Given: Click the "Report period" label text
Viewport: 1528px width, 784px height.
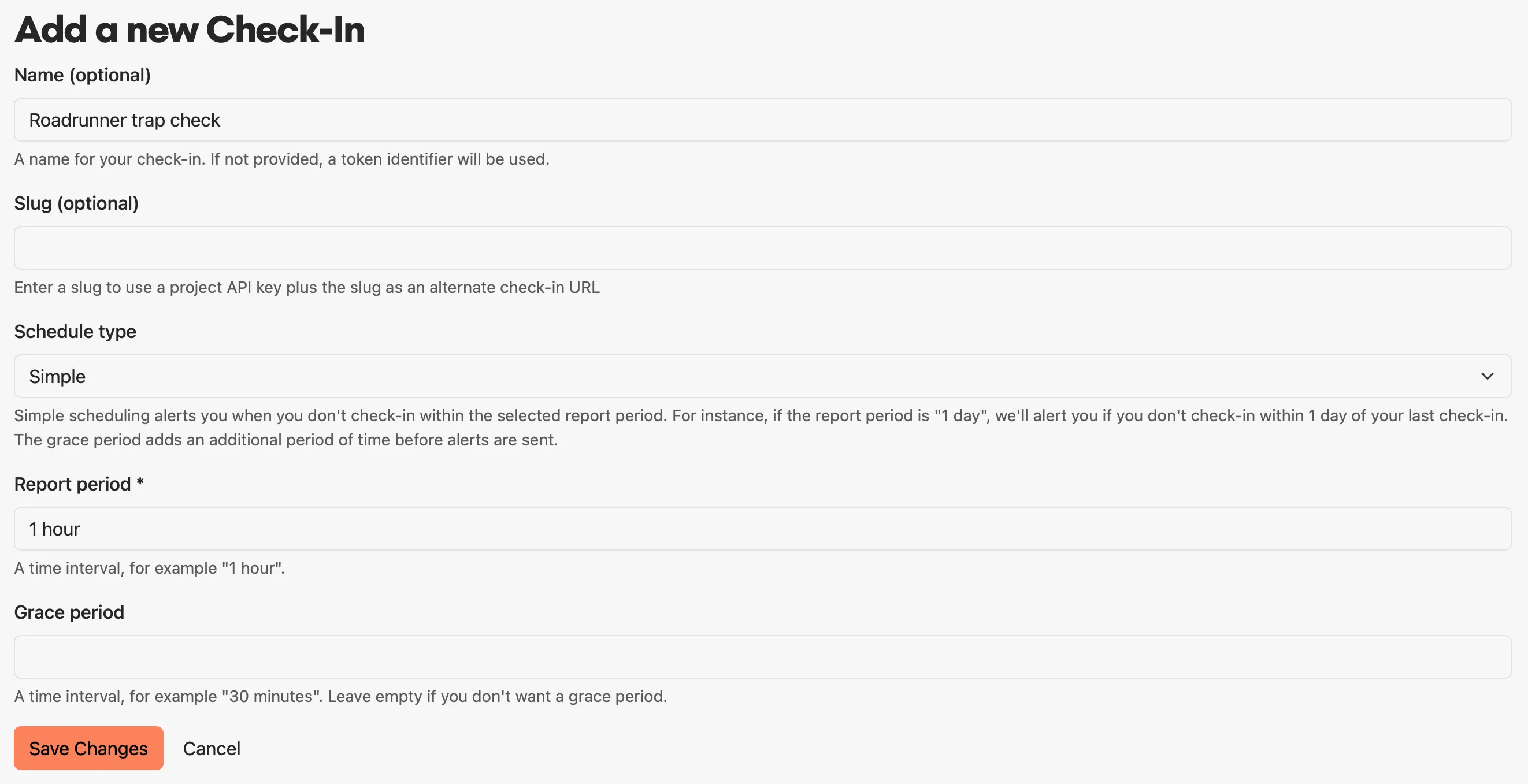Looking at the screenshot, I should click(72, 484).
